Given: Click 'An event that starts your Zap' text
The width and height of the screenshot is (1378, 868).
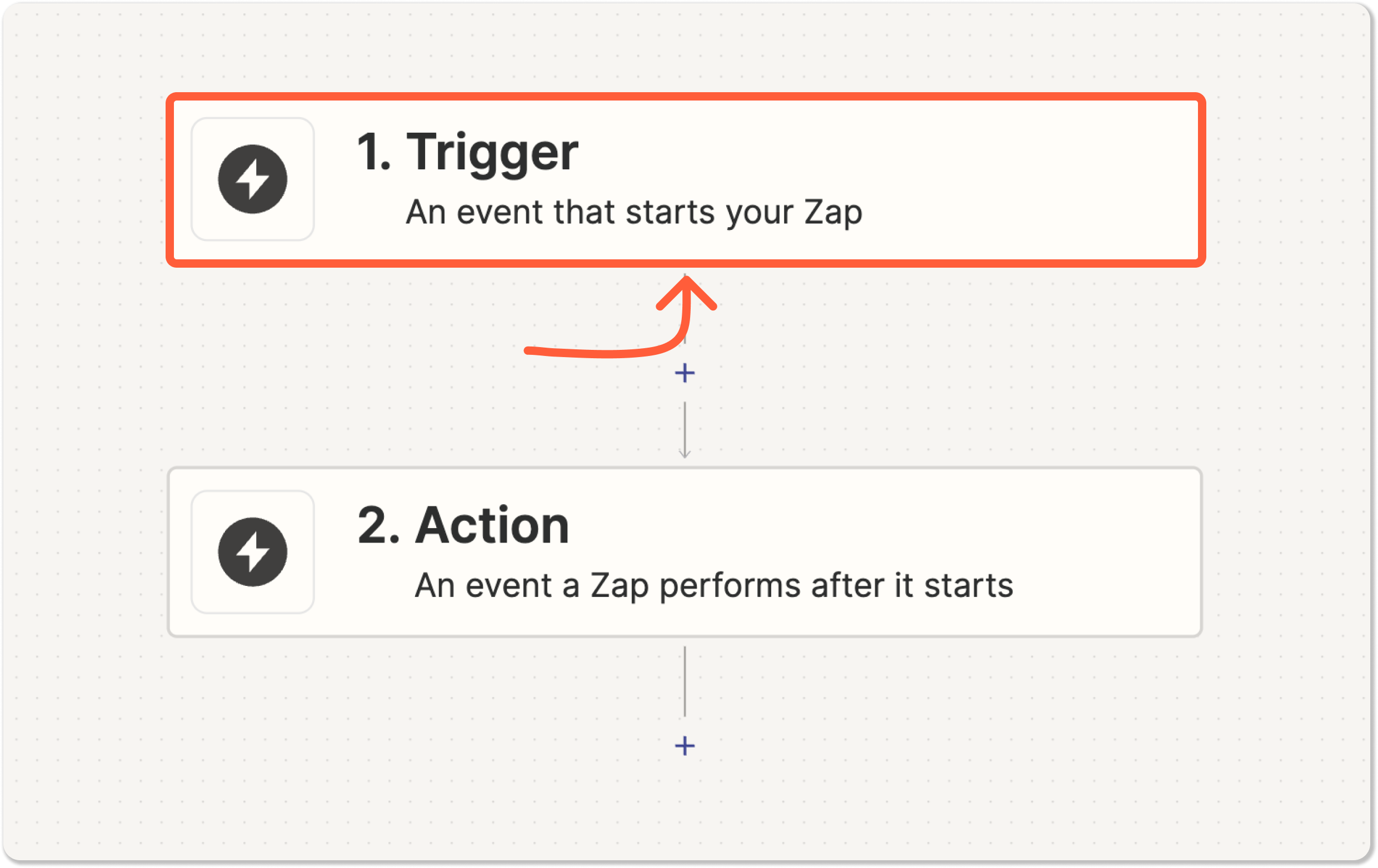Looking at the screenshot, I should (633, 213).
